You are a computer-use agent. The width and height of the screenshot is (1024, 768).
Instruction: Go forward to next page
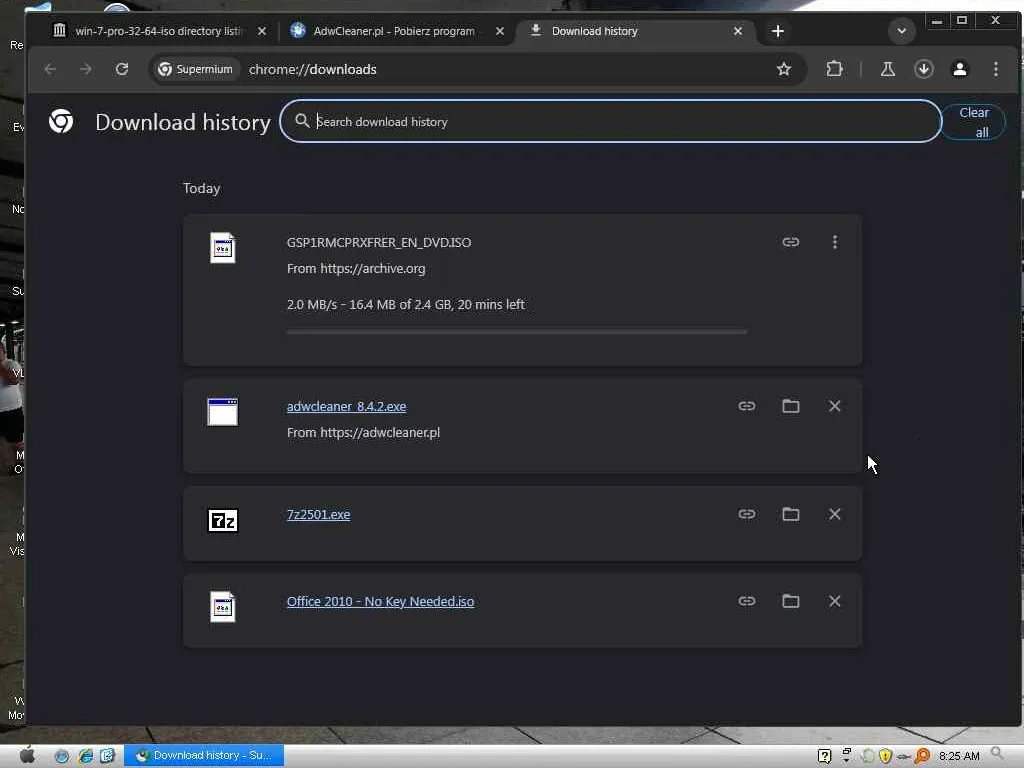pos(86,69)
